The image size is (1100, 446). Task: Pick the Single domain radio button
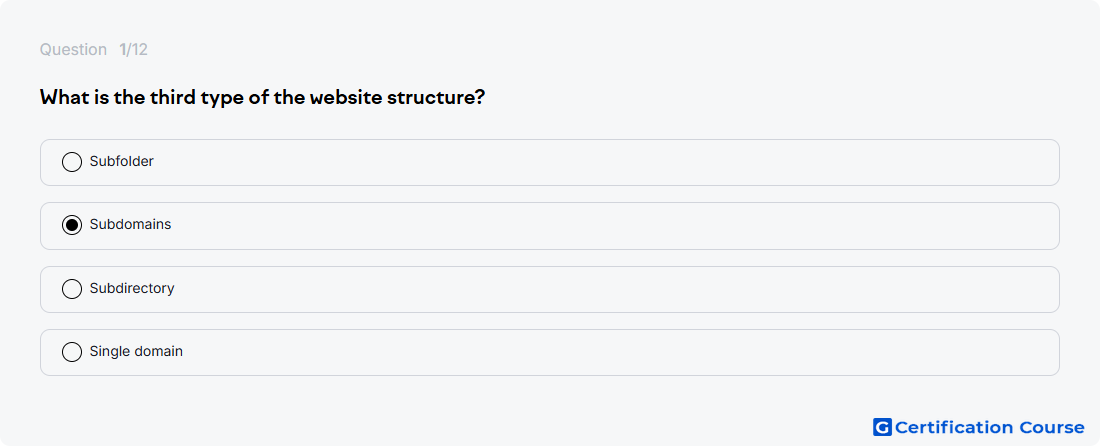click(x=72, y=352)
